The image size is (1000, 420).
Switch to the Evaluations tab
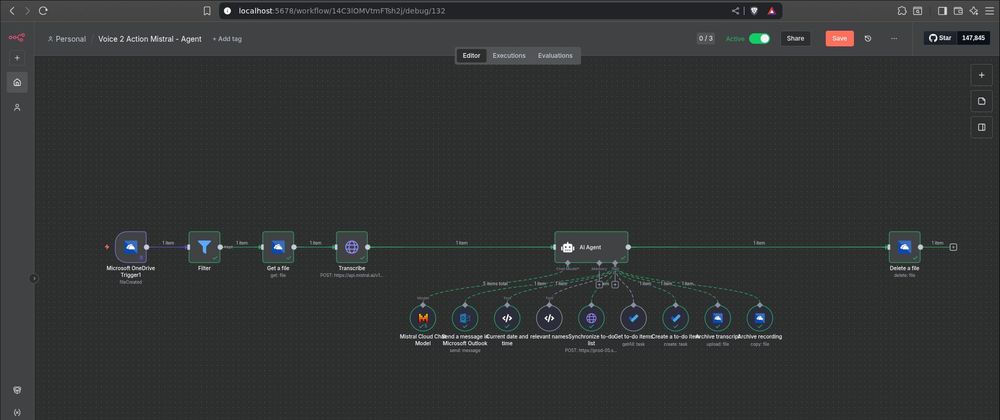[555, 56]
